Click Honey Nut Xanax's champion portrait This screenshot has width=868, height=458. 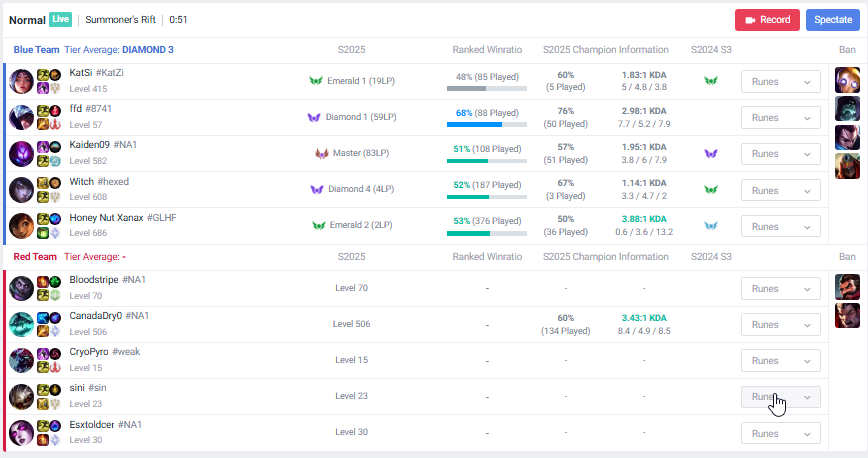tap(22, 226)
